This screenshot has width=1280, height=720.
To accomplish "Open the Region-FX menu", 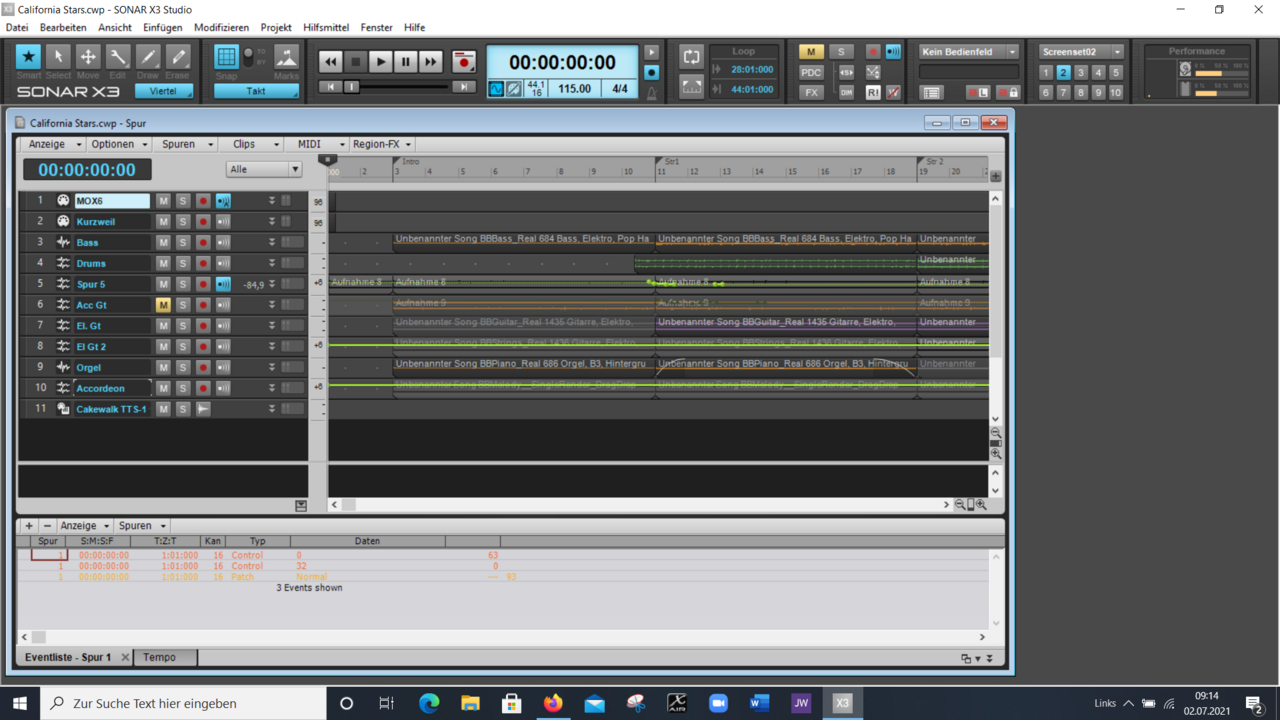I will tap(382, 144).
